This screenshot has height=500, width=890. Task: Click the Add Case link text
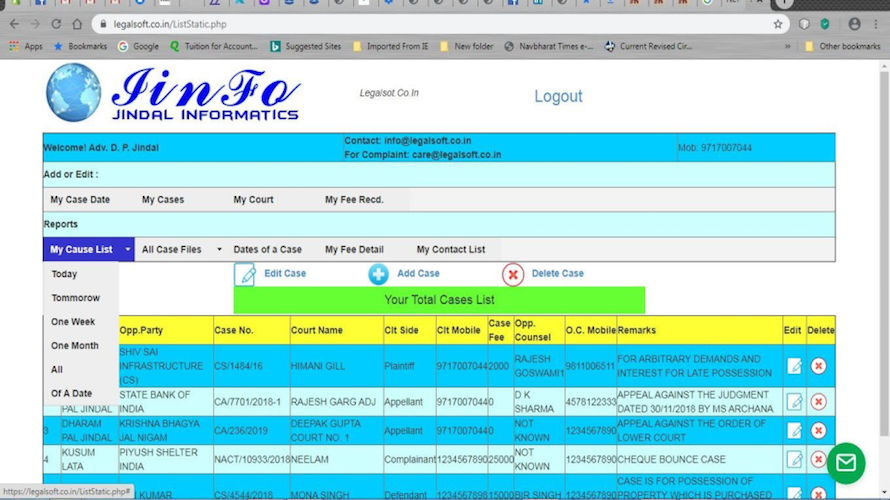point(418,274)
